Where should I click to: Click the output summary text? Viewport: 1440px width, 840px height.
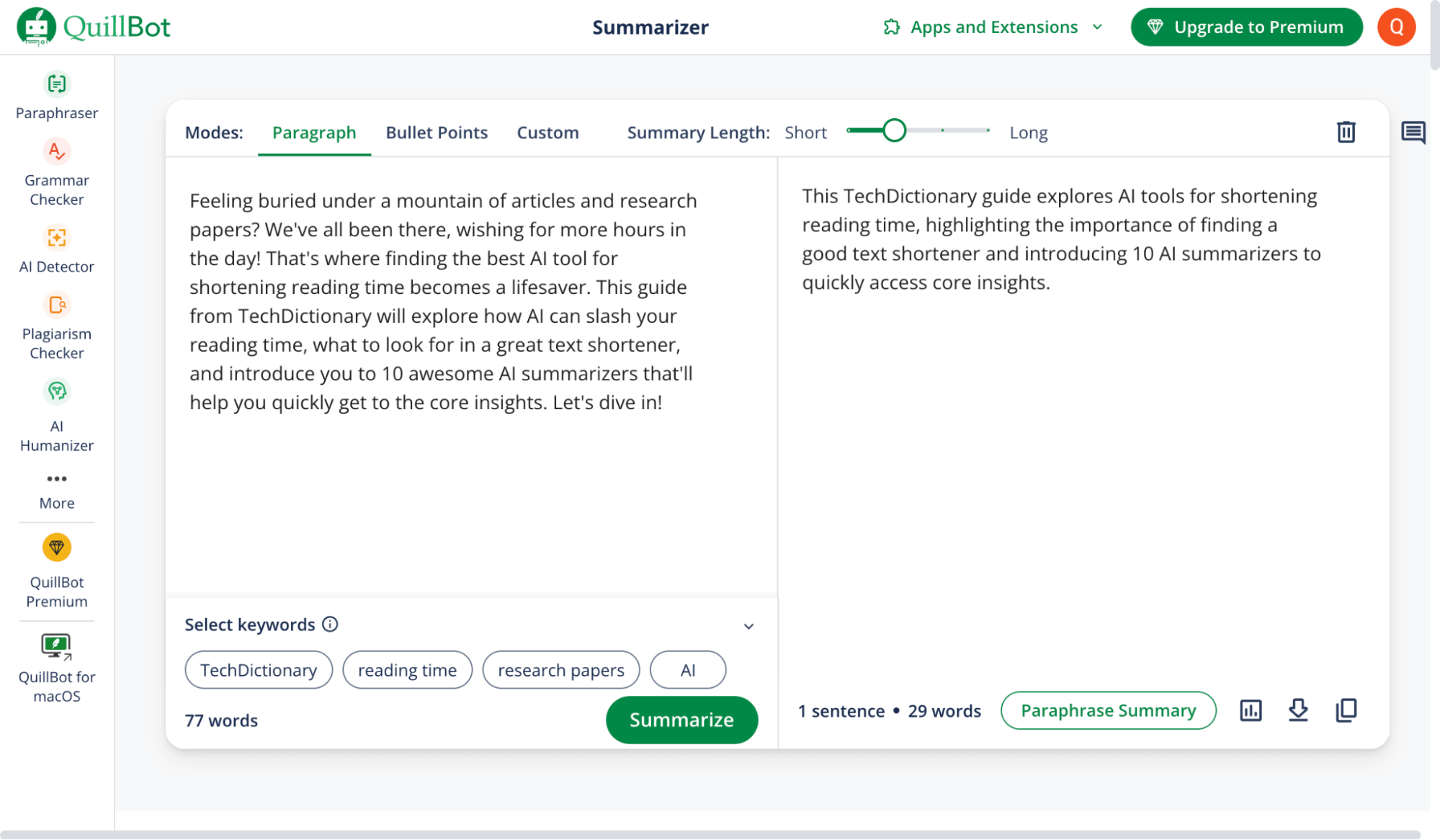[x=1061, y=239]
